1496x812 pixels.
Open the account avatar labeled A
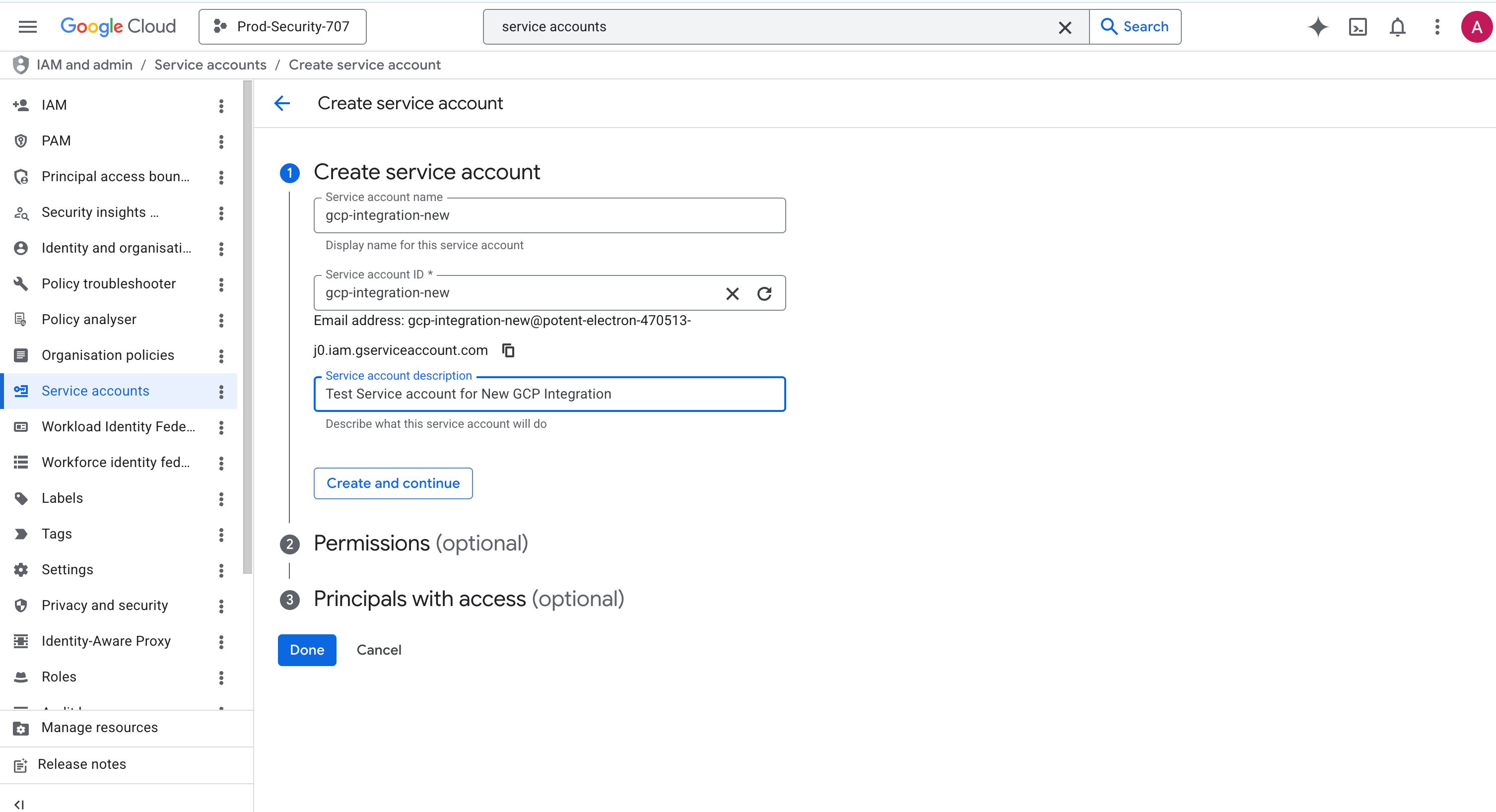pyautogui.click(x=1476, y=27)
